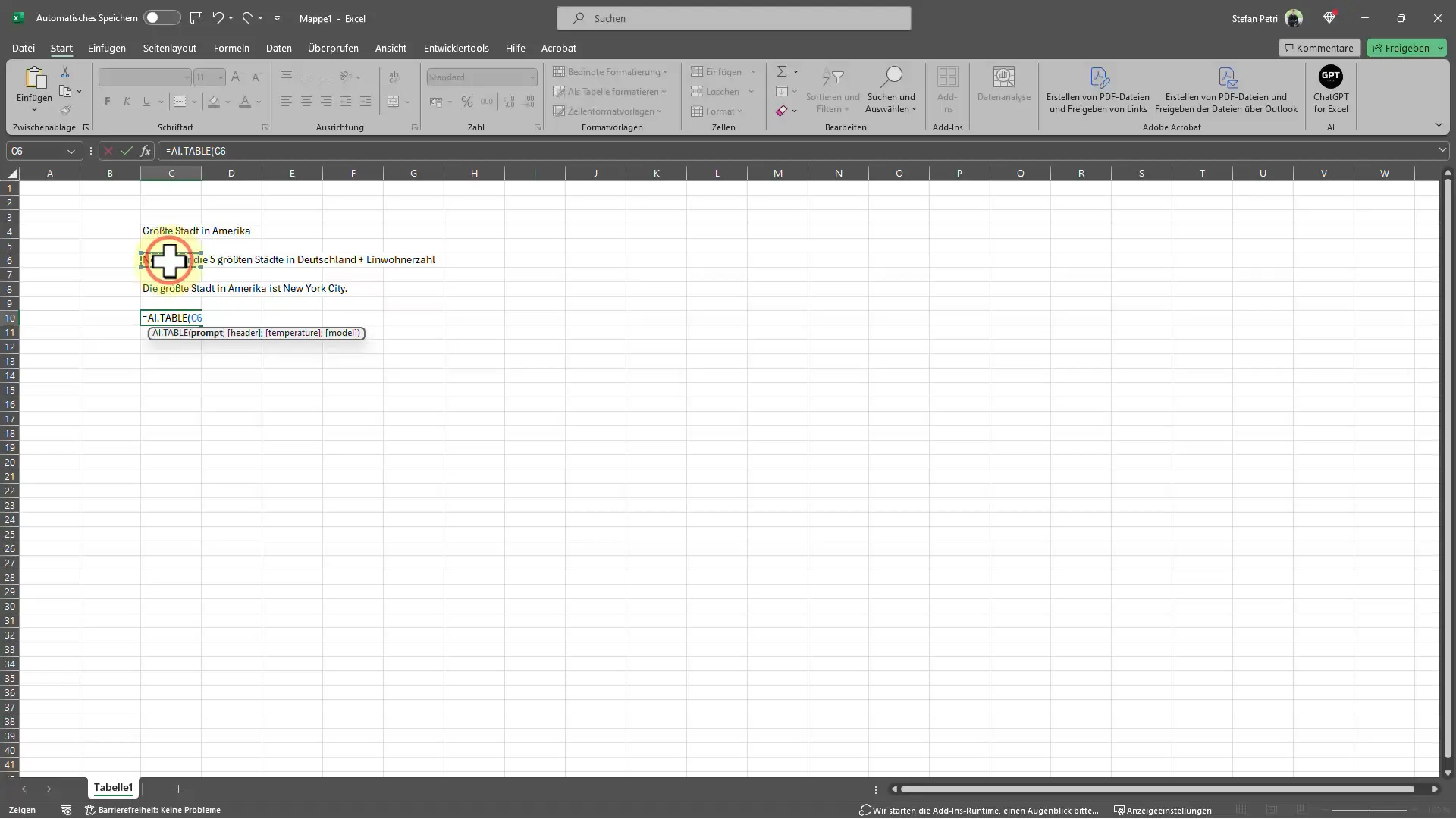Toggle underline U formatting
The image size is (1456, 819).
click(x=146, y=102)
